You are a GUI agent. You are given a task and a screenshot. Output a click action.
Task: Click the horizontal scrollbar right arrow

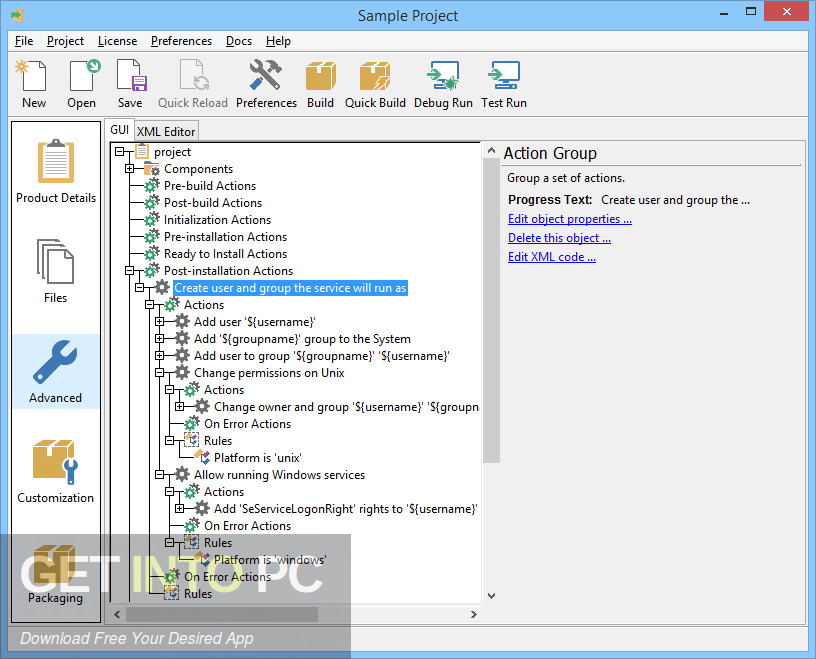click(474, 614)
